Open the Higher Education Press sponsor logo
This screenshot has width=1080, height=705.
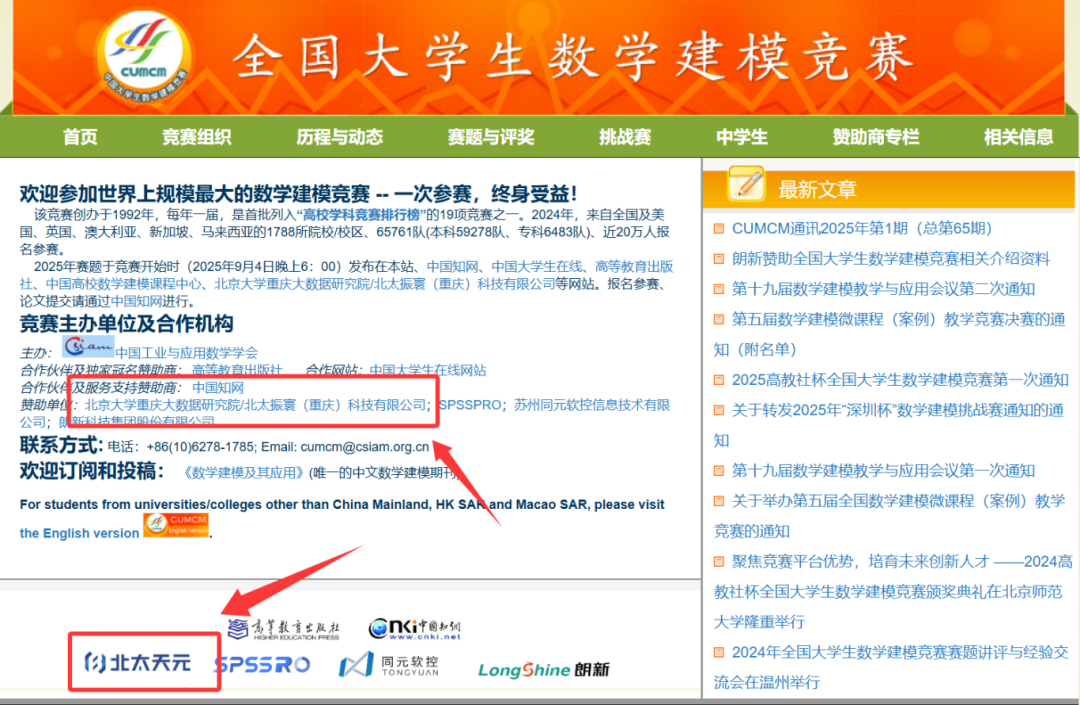283,628
